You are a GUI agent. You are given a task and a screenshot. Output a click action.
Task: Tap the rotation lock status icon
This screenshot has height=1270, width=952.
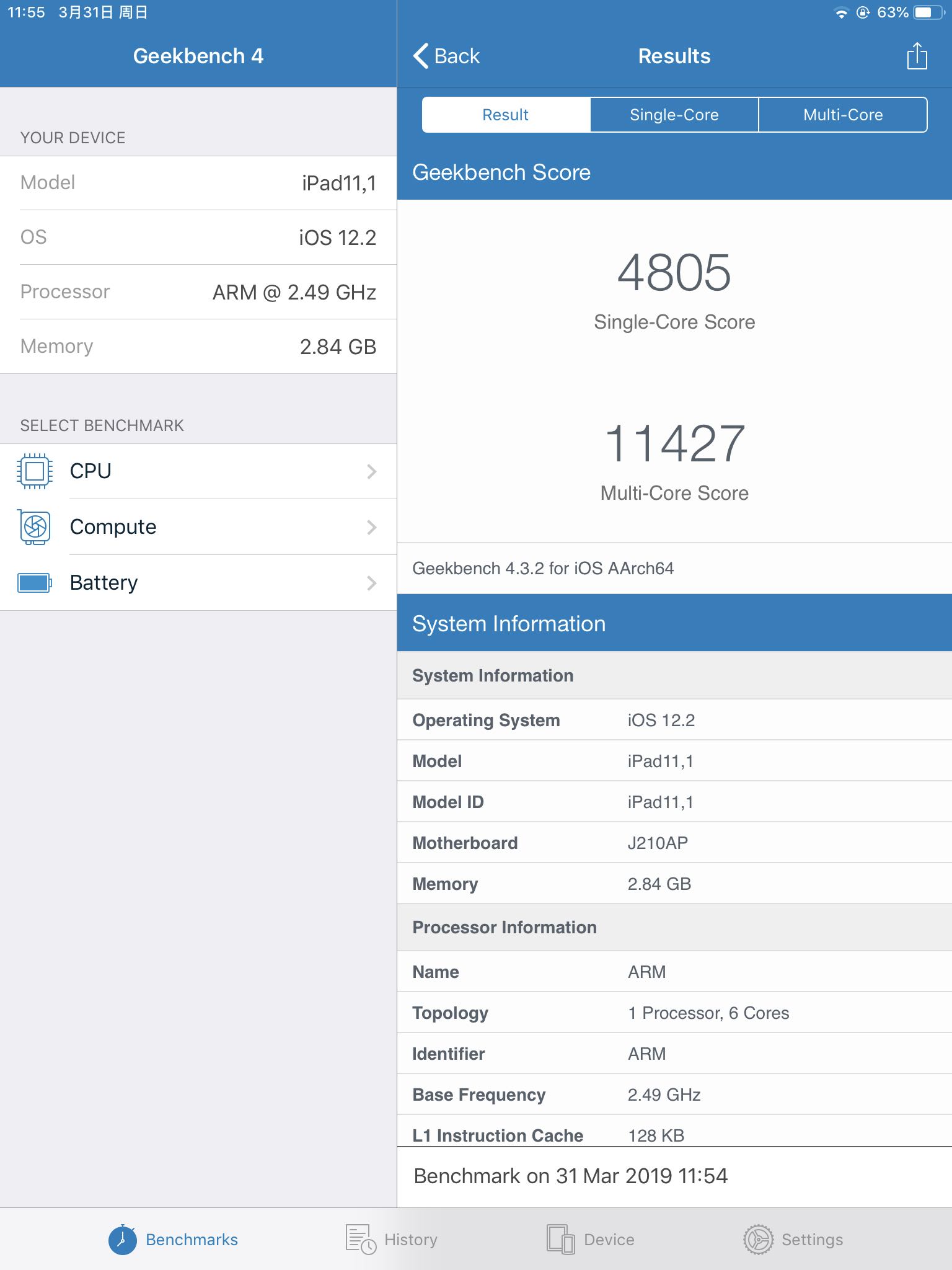pos(863,12)
